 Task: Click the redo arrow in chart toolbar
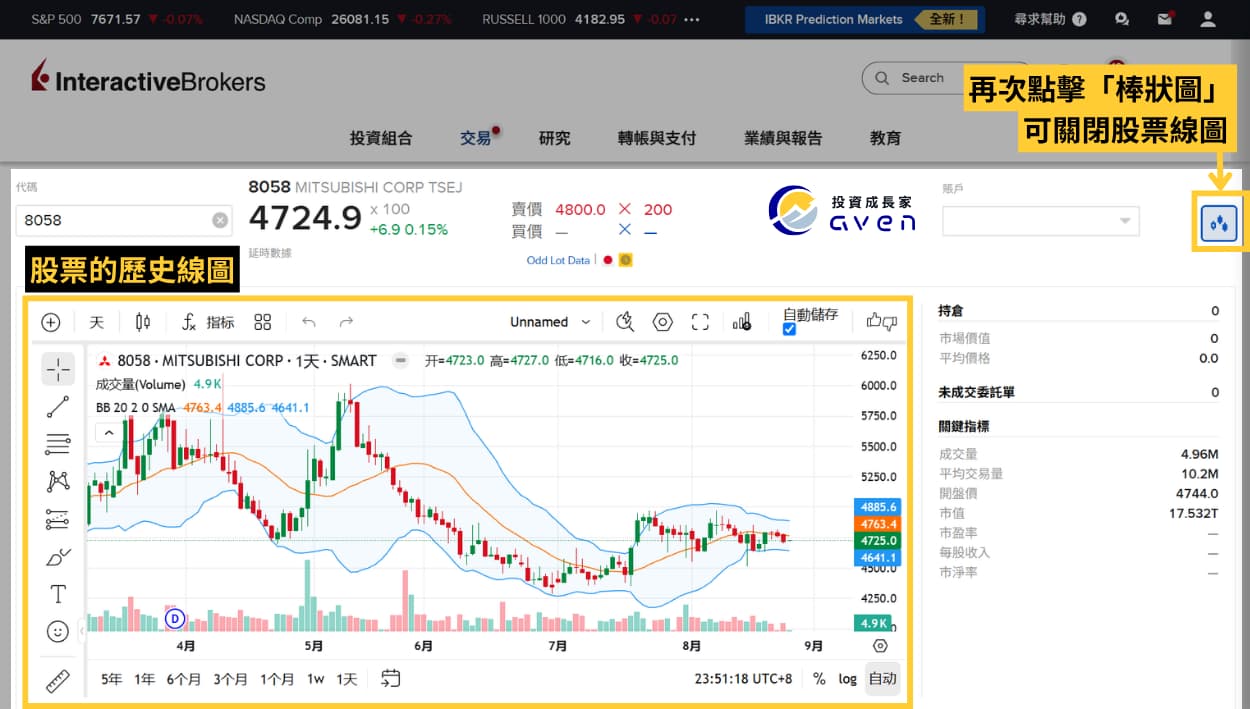pos(346,322)
